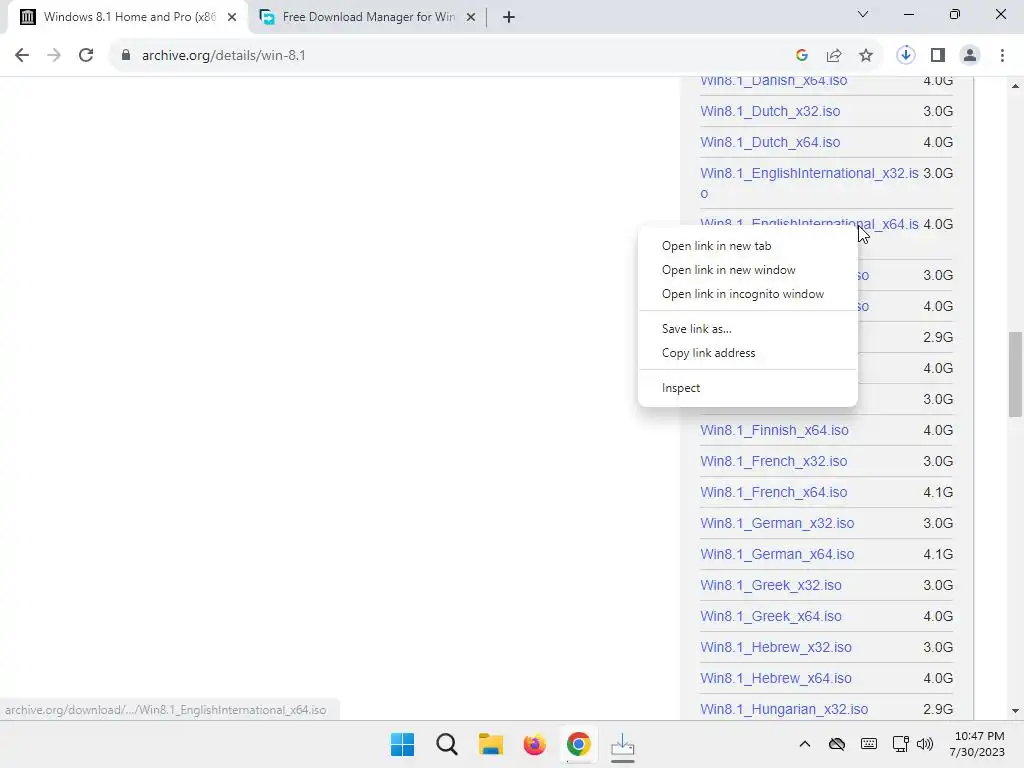This screenshot has height=768, width=1024.
Task: Close the Free Download Manager tab
Action: point(471,17)
